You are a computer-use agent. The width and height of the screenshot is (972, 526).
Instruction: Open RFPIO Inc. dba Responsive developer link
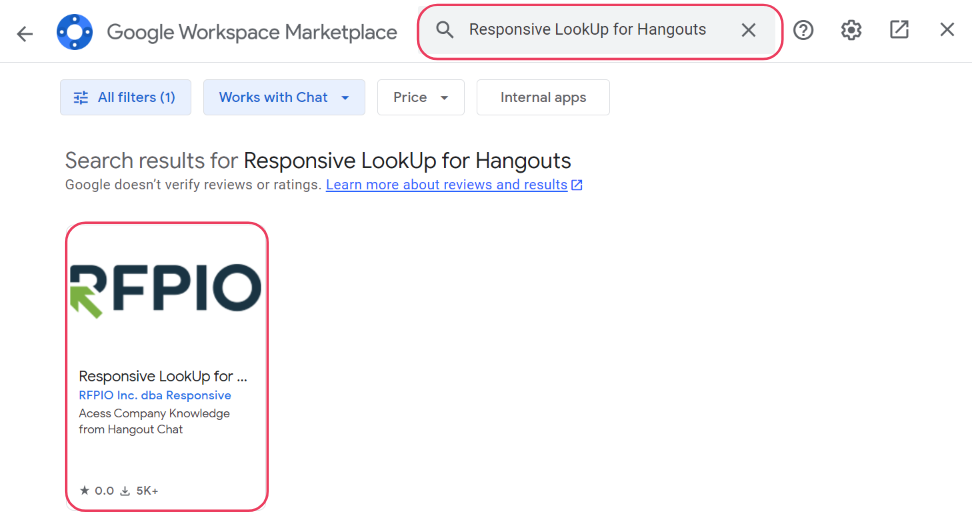pyautogui.click(x=155, y=395)
